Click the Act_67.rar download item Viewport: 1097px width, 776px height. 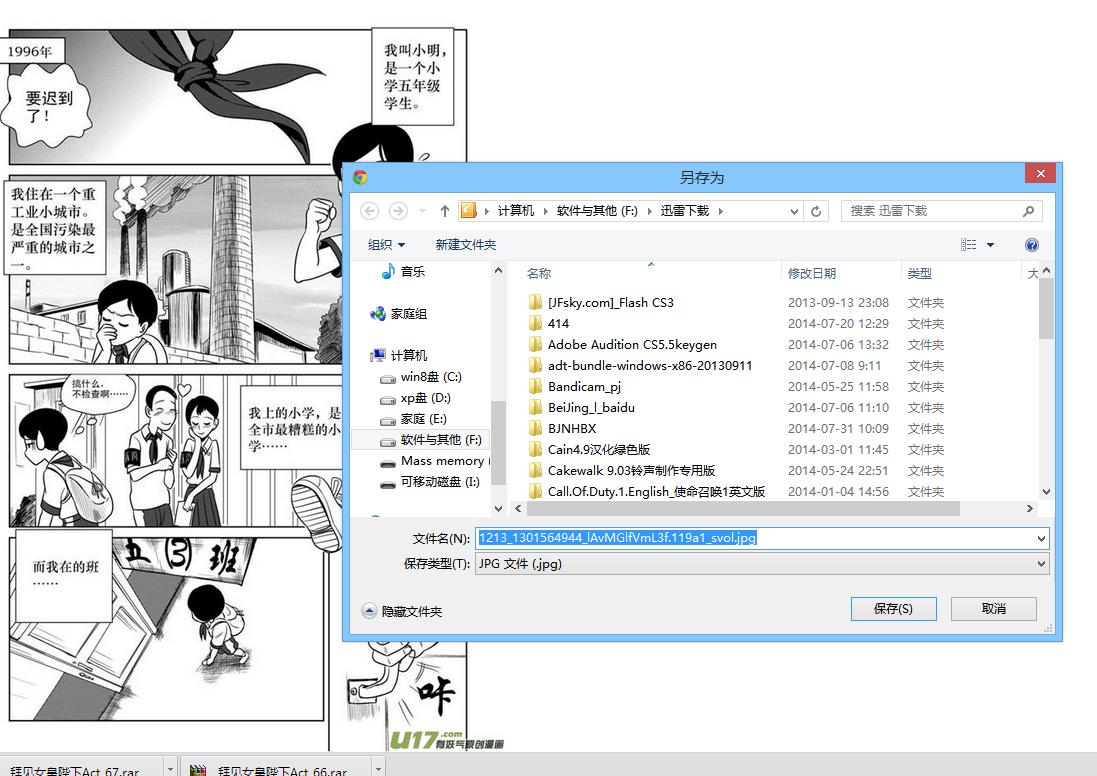point(82,768)
